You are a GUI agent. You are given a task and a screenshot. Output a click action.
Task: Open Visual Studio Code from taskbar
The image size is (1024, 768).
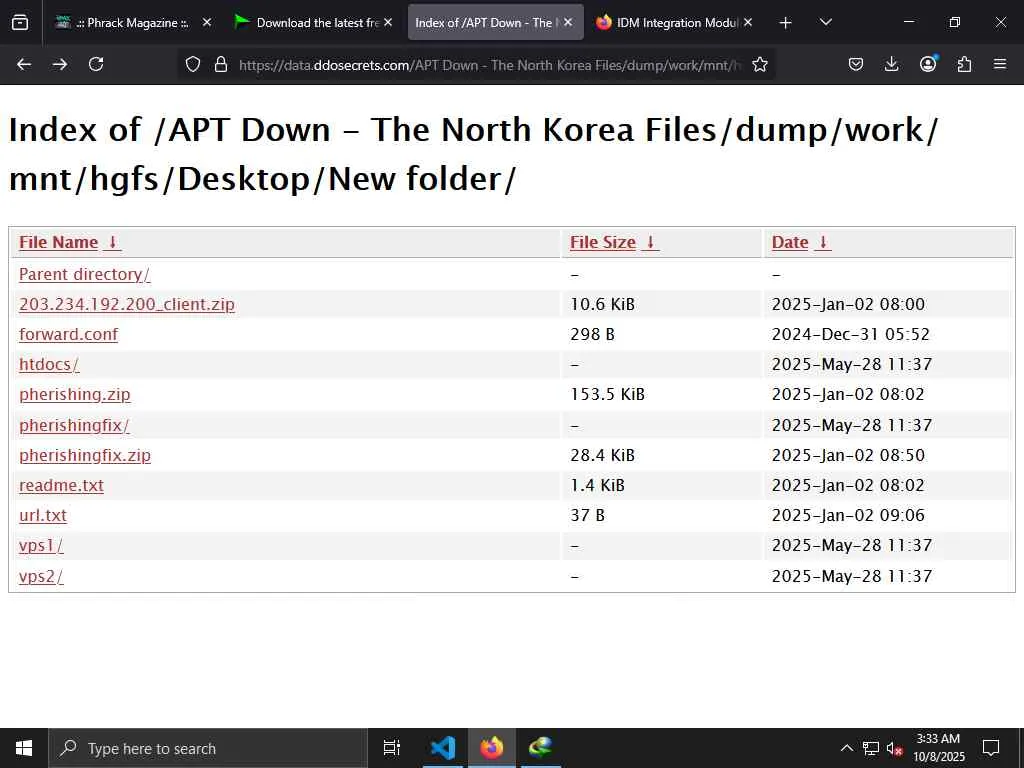443,748
